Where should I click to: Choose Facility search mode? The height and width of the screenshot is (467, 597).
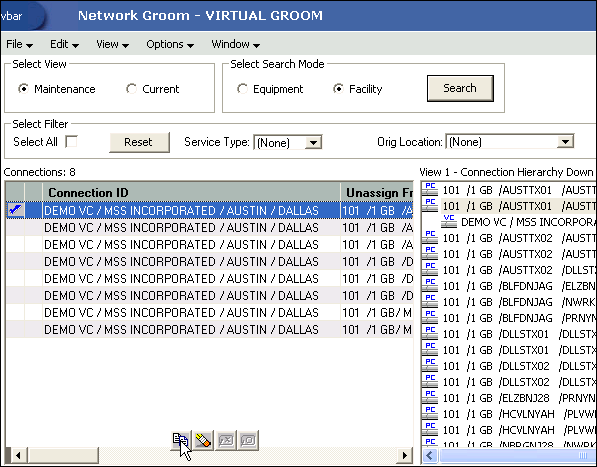tap(338, 89)
